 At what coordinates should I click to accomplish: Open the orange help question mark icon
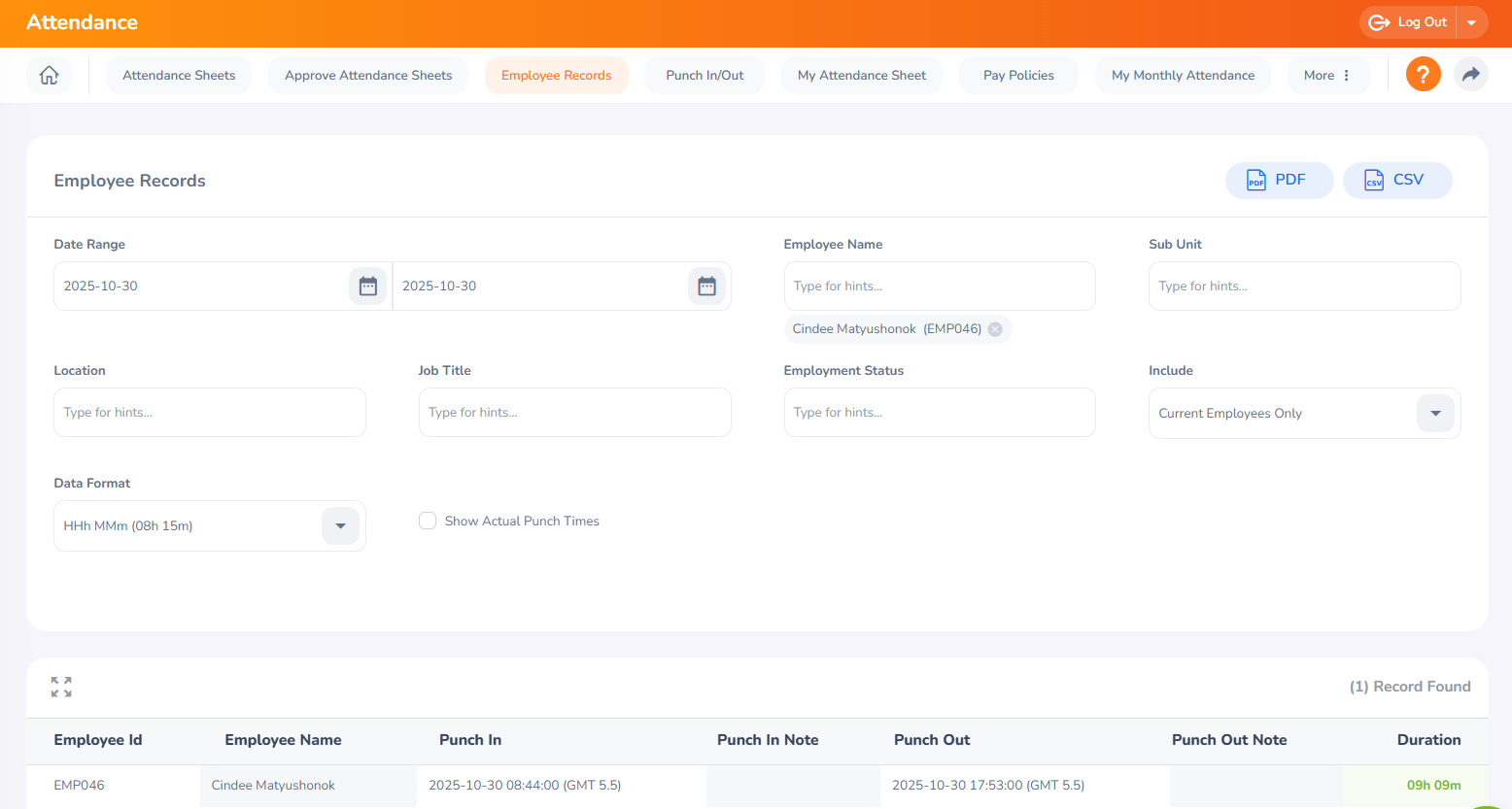[x=1423, y=75]
